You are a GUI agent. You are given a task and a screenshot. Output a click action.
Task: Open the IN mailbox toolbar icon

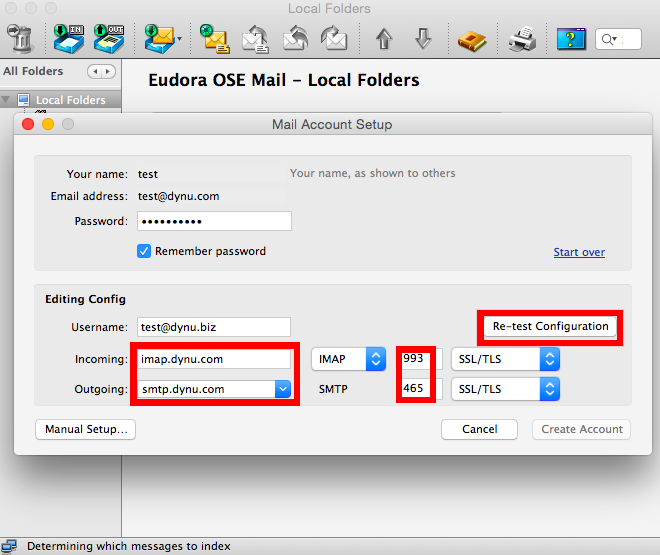69,38
